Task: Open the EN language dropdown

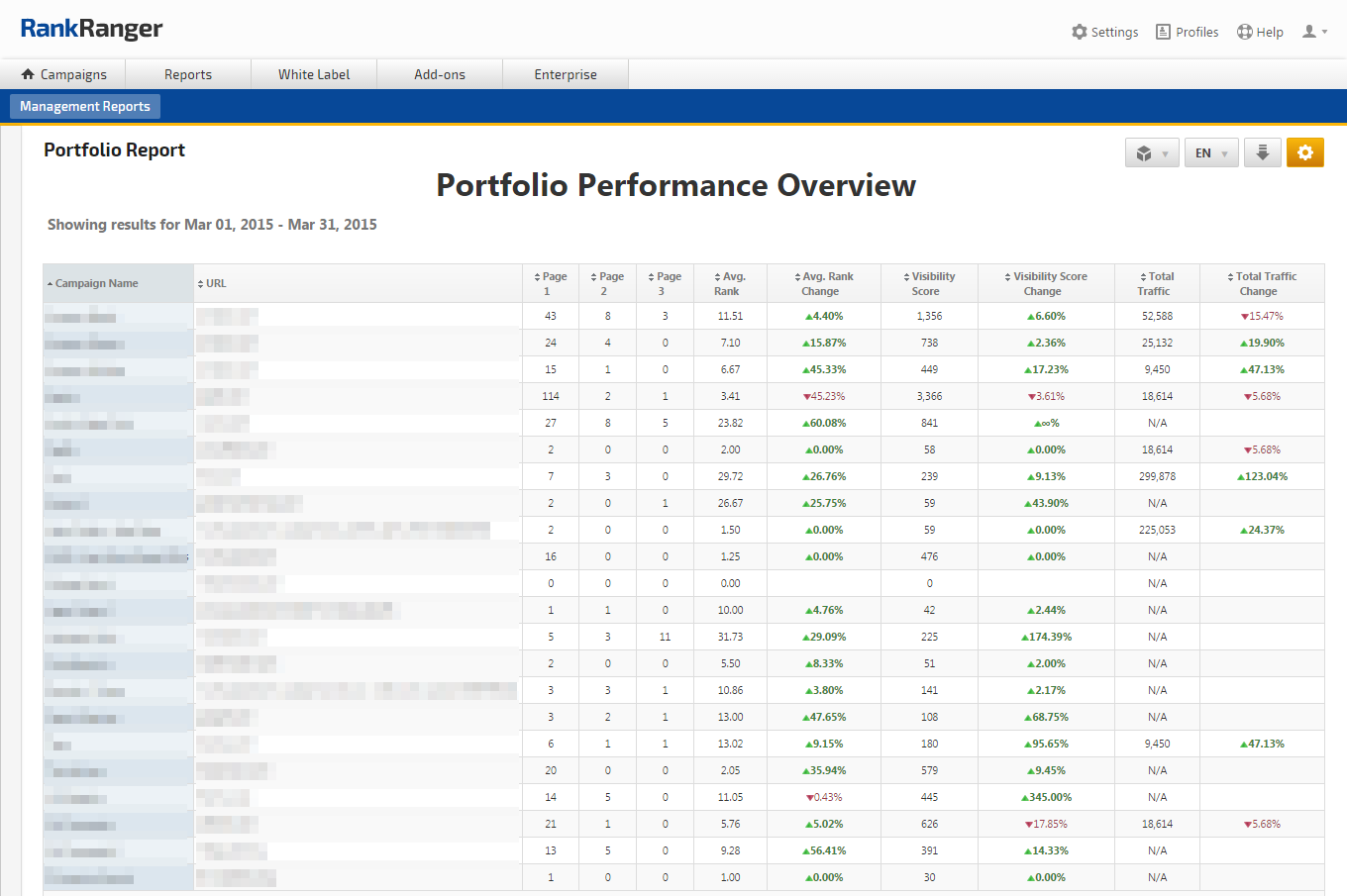Action: [x=1210, y=152]
